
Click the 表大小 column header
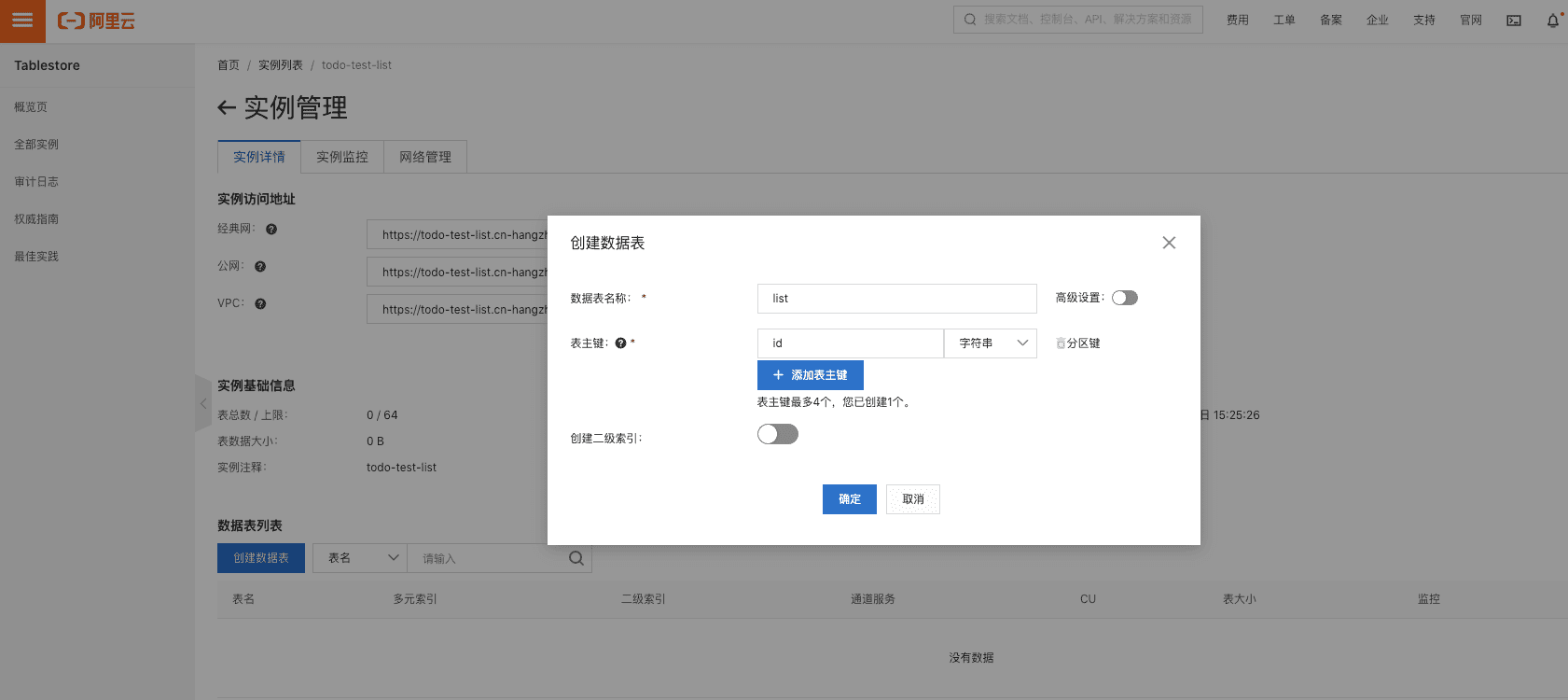1240,599
